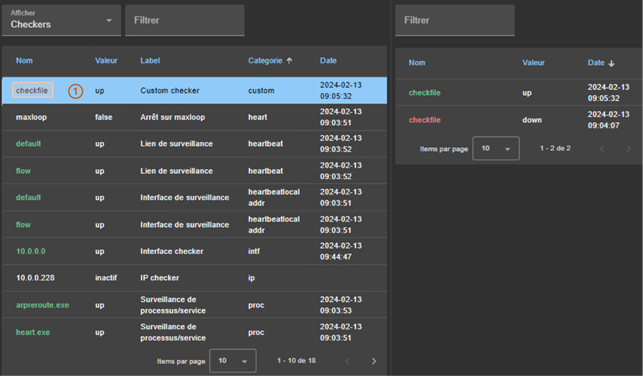
Task: Select the green checkfile up history row
Action: (x=519, y=93)
